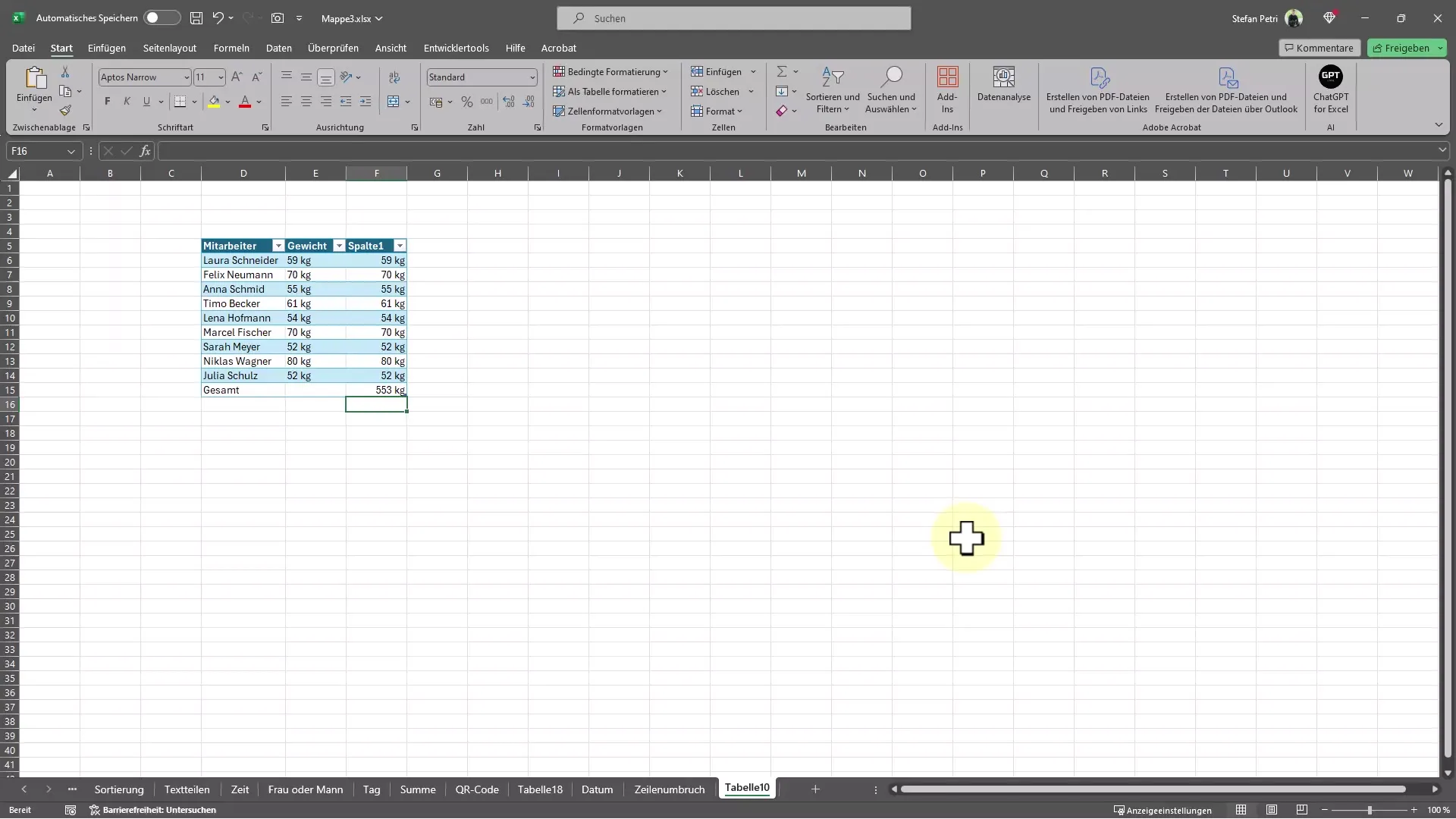
Task: Toggle bold formatting on selection
Action: tap(107, 101)
